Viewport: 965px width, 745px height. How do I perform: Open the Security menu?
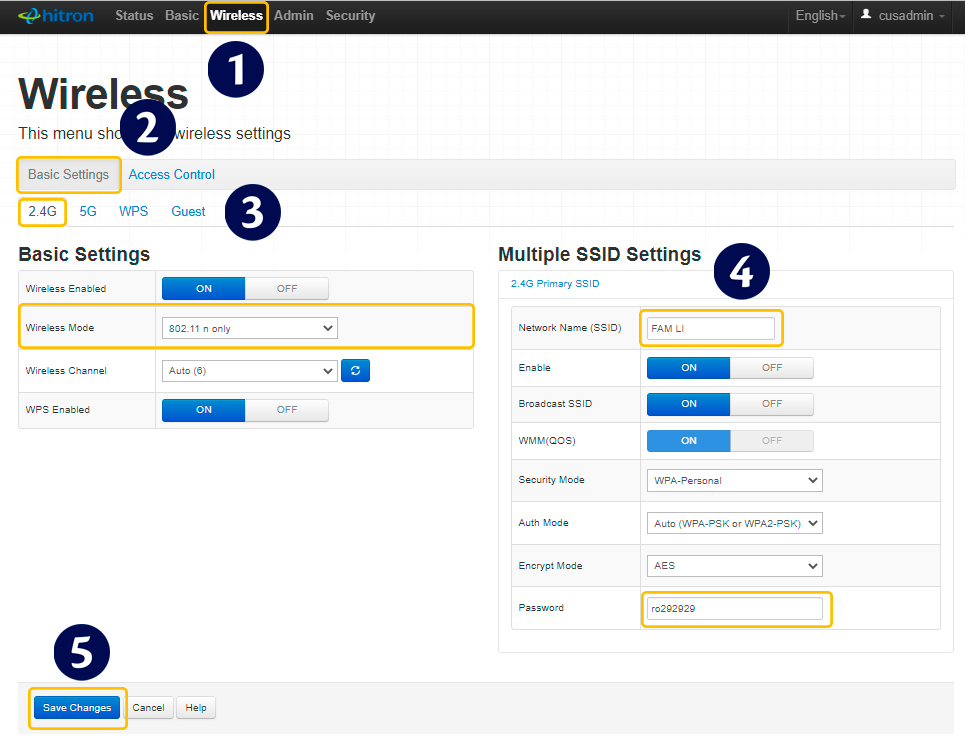pyautogui.click(x=350, y=15)
